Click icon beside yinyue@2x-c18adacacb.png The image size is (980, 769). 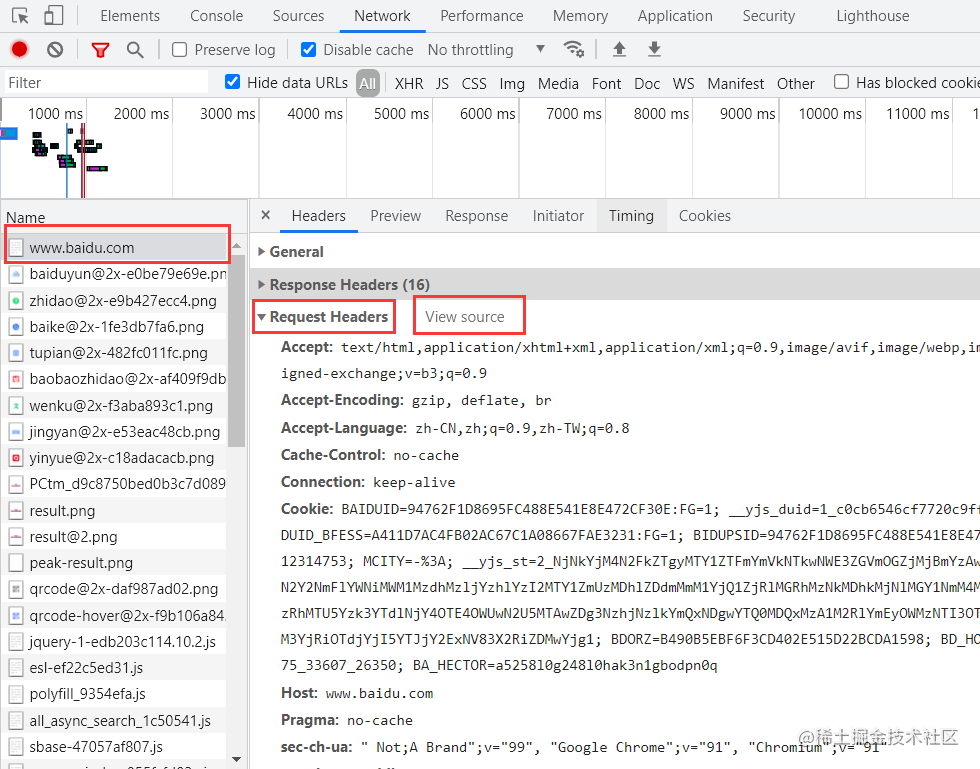pos(16,458)
